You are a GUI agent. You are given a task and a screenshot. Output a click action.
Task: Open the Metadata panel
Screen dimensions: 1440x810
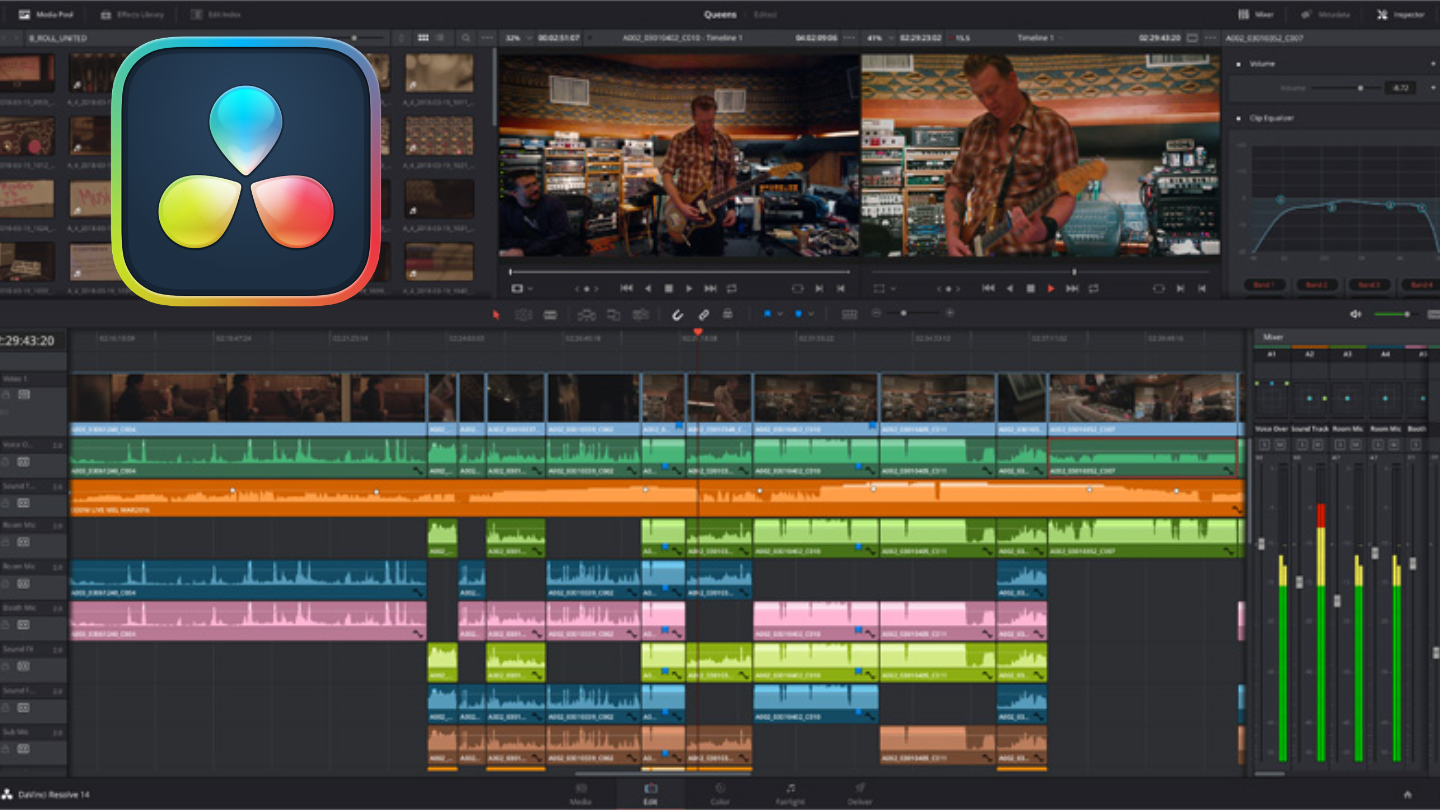point(1326,14)
